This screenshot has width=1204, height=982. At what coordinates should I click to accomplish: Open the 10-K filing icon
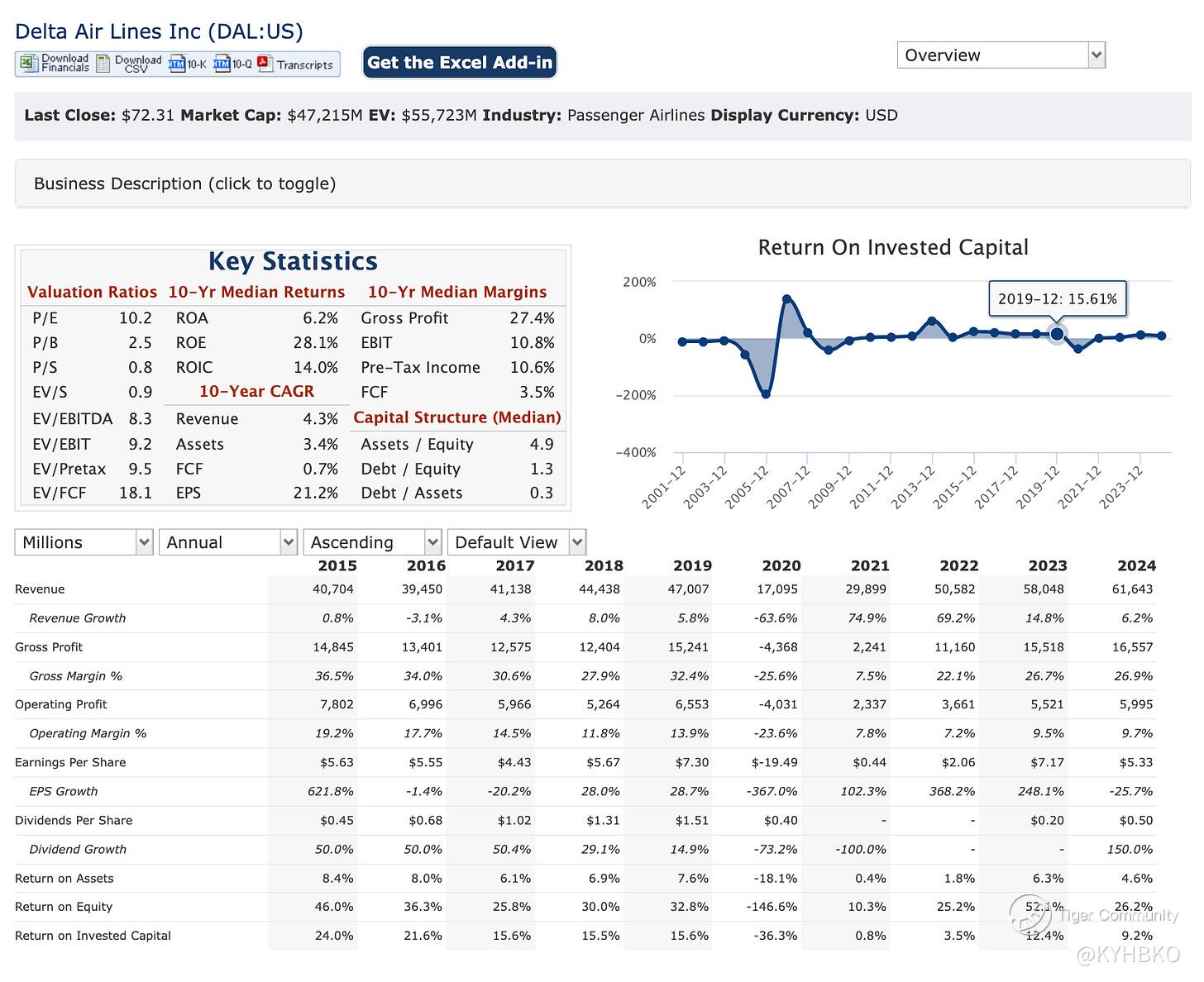coord(177,64)
